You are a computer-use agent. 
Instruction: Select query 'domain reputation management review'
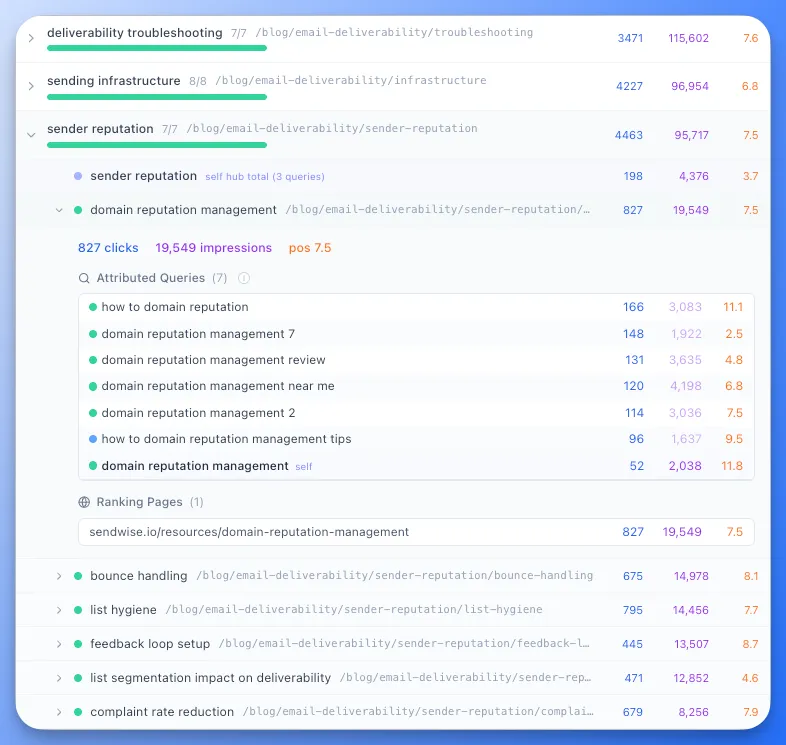[214, 360]
